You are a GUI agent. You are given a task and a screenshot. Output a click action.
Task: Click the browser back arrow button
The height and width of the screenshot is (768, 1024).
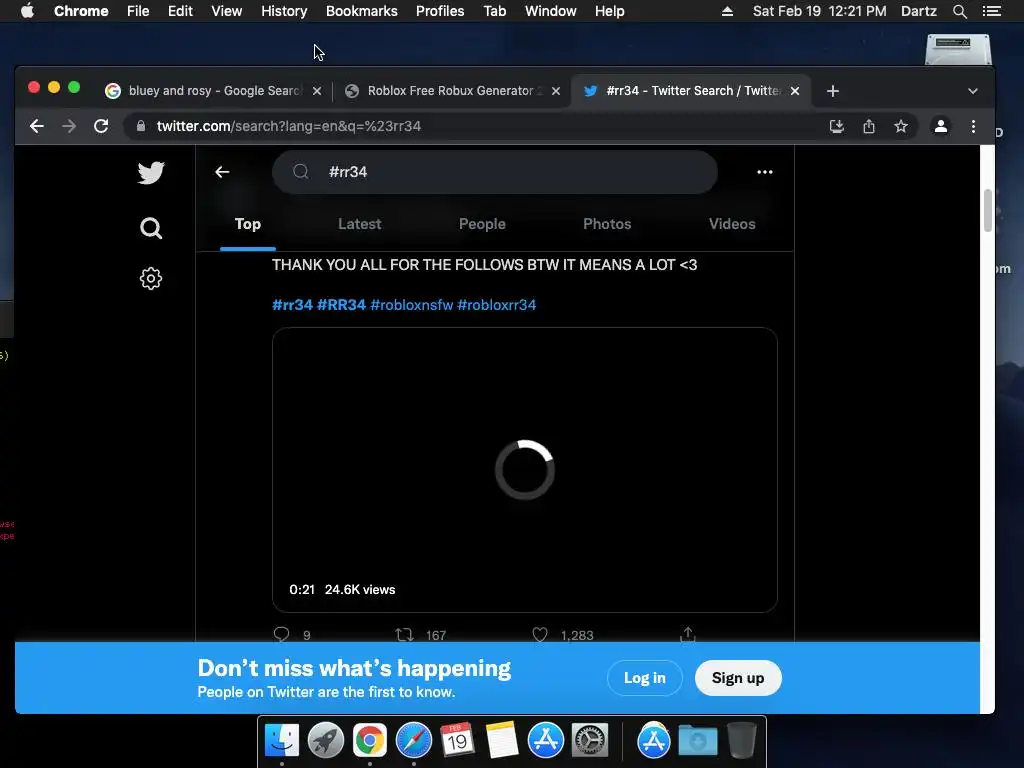(37, 126)
